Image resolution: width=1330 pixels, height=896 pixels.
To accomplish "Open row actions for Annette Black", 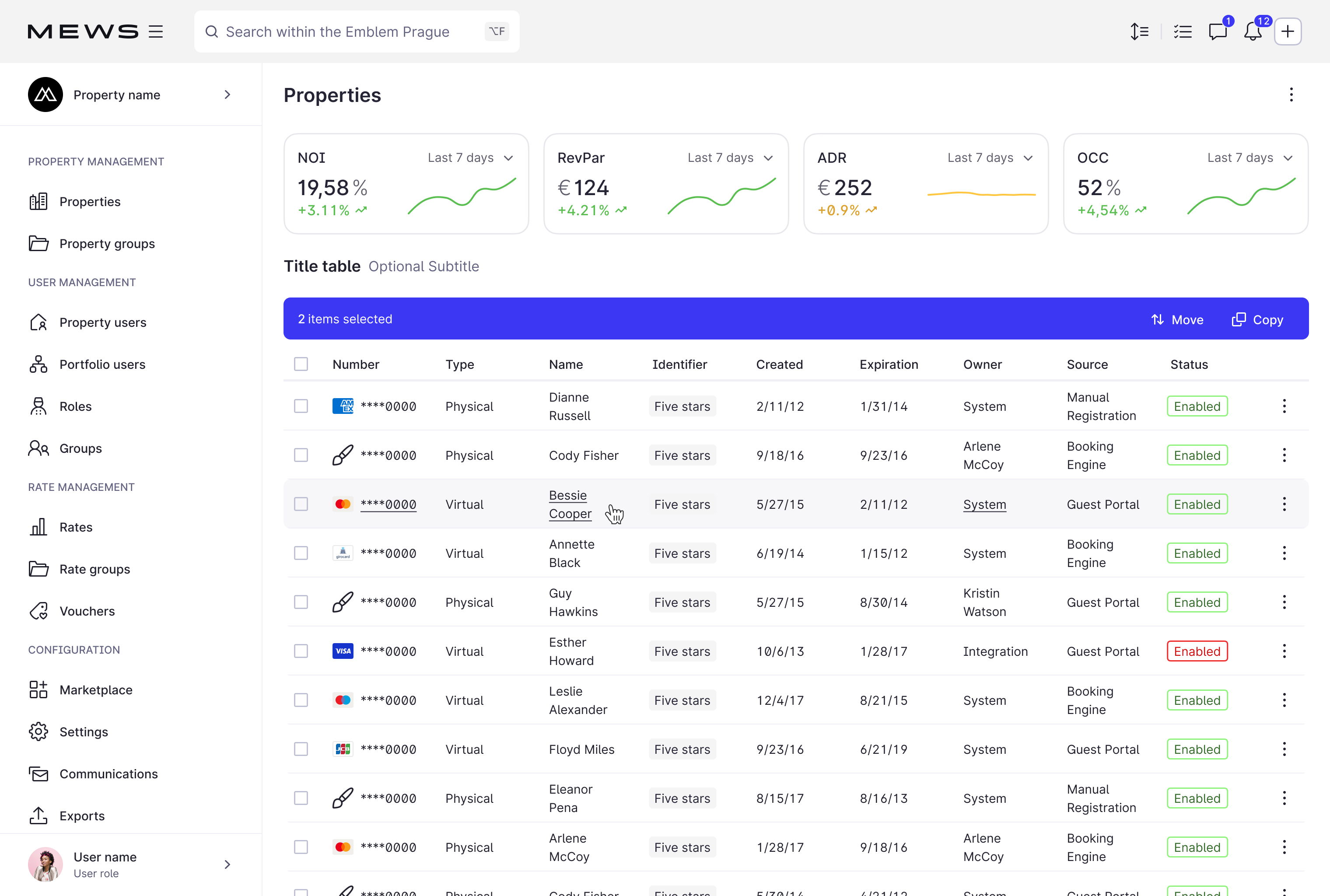I will 1284,553.
